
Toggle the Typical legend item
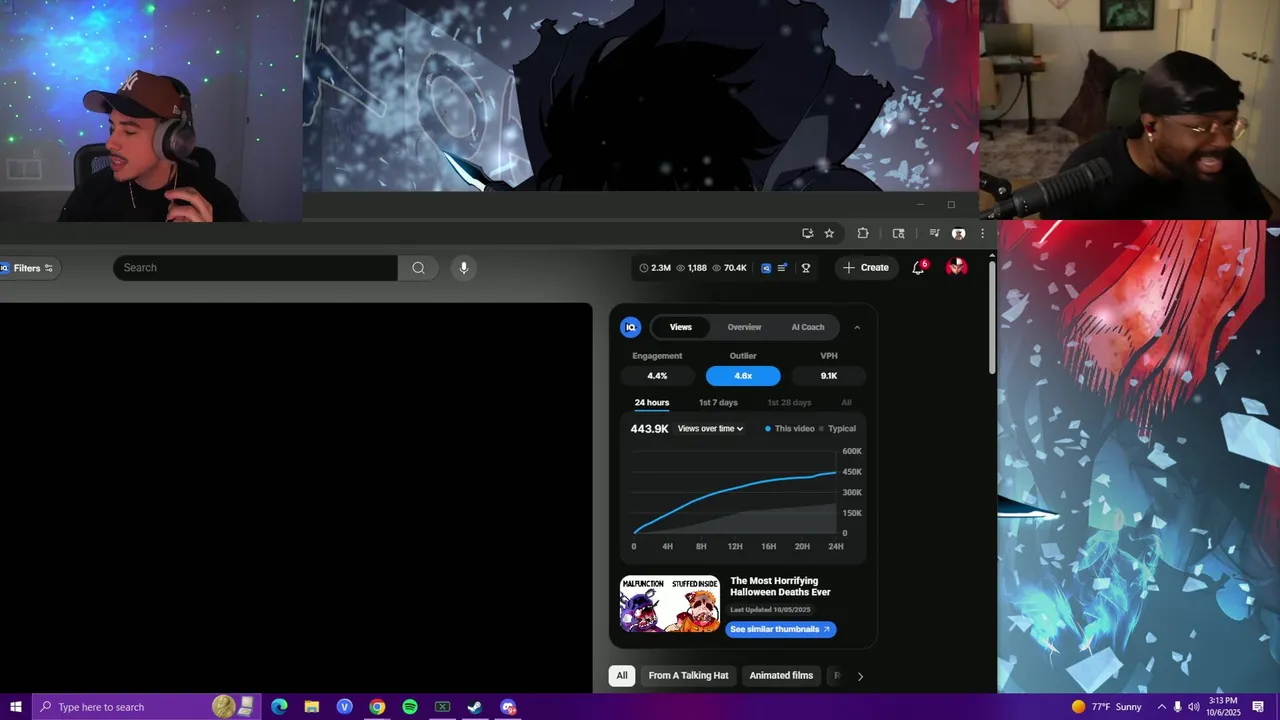(x=838, y=429)
